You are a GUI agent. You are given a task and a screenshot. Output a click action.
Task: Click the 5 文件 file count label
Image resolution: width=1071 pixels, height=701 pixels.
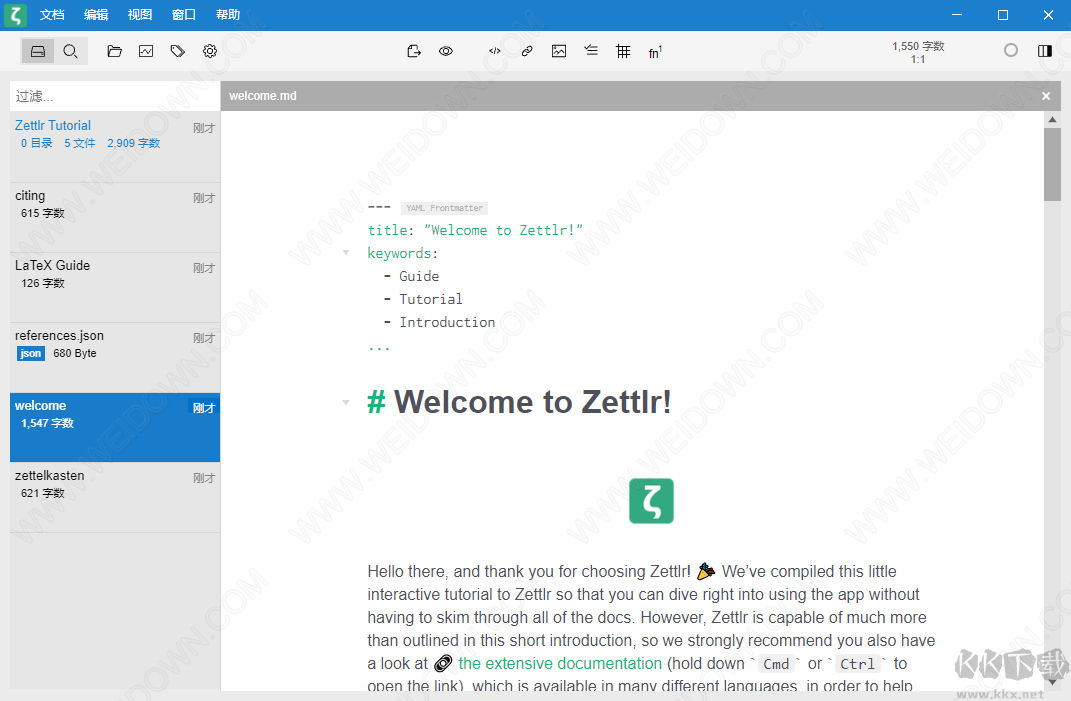(79, 143)
